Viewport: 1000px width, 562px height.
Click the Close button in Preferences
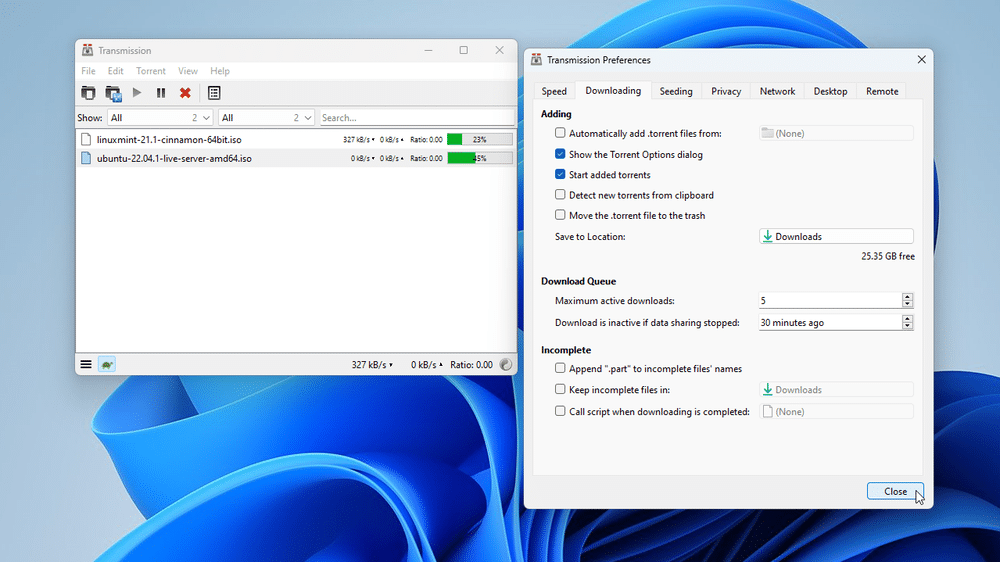tap(895, 491)
